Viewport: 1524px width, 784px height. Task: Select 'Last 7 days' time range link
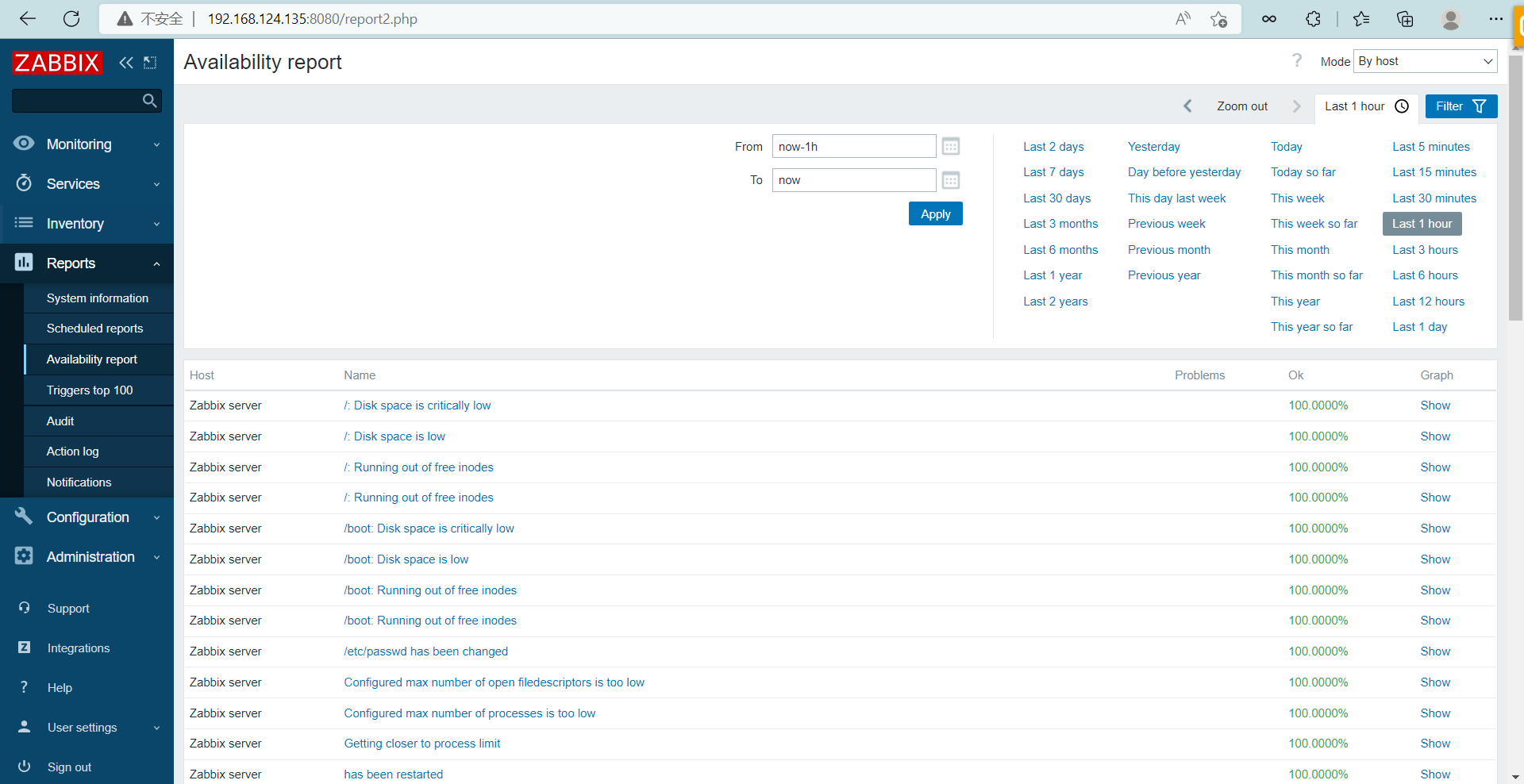coord(1053,172)
